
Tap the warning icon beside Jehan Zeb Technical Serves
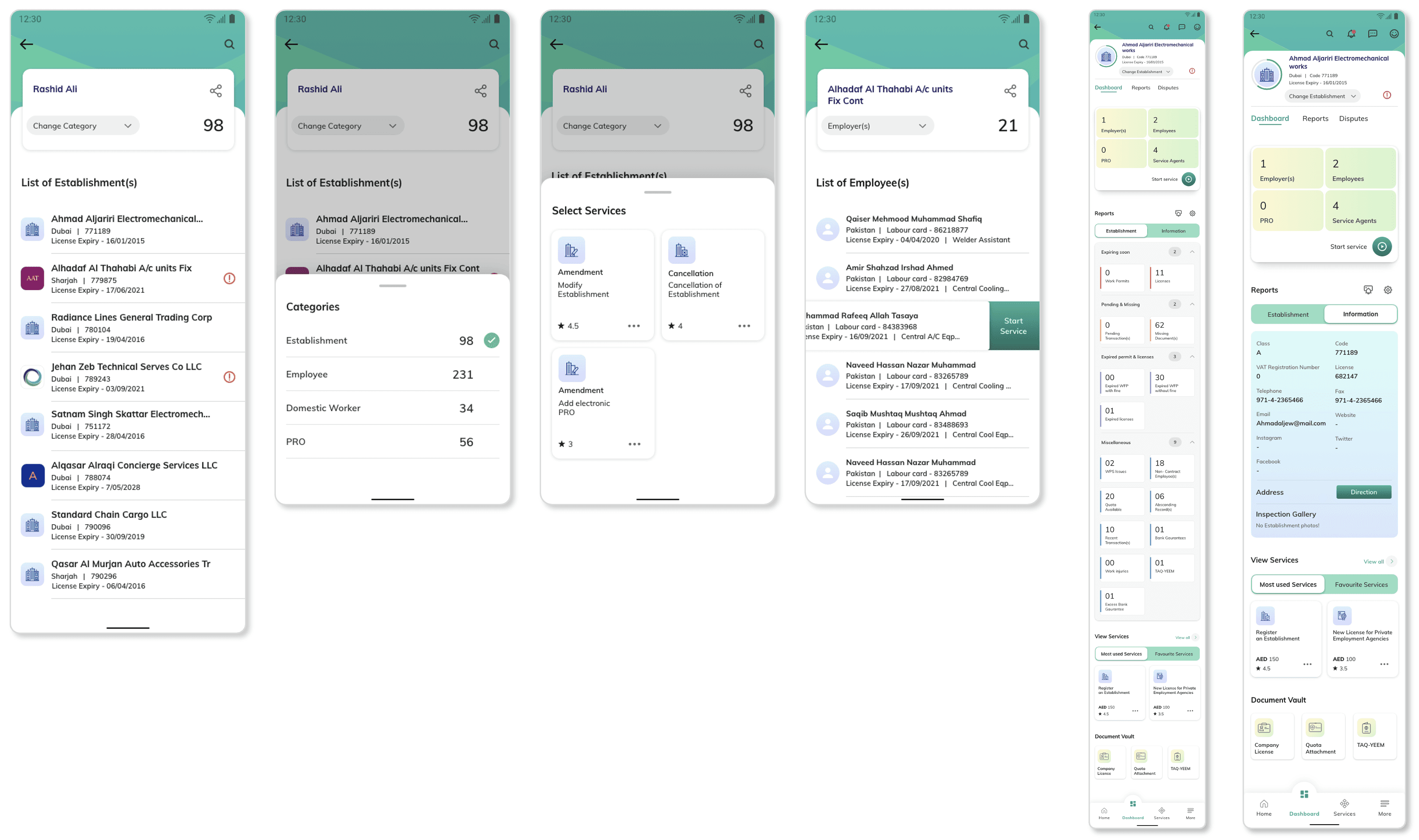pos(229,377)
